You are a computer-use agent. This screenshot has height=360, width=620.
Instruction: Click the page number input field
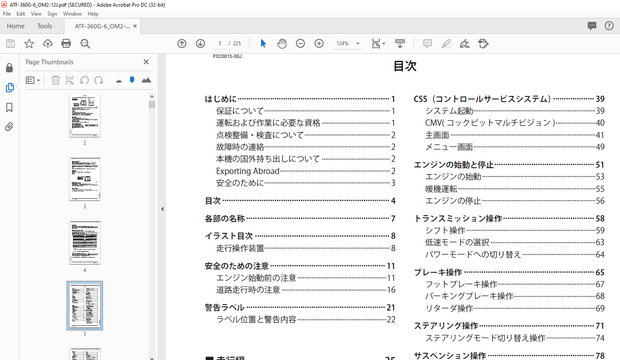(x=220, y=44)
